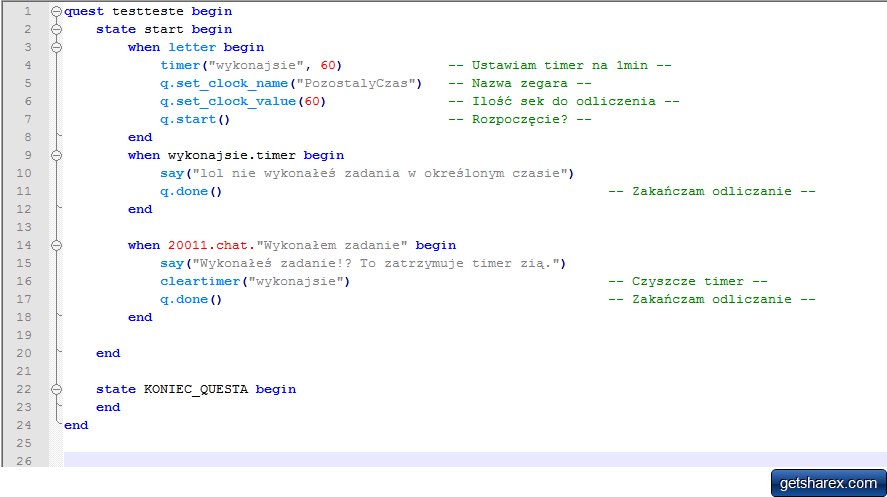
Task: Click the highlighted empty line 26
Action: (x=475, y=459)
